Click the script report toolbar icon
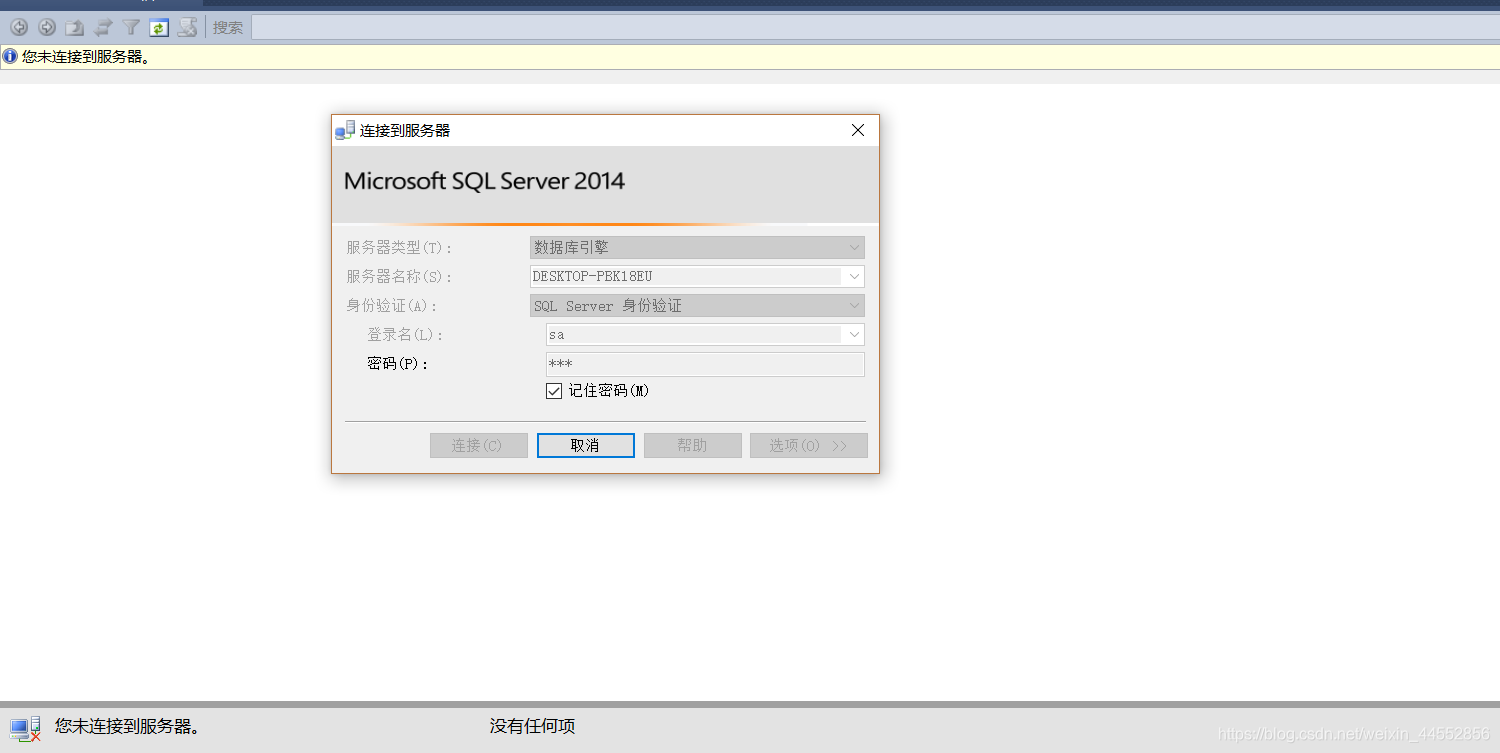The width and height of the screenshot is (1500, 753). tap(187, 27)
